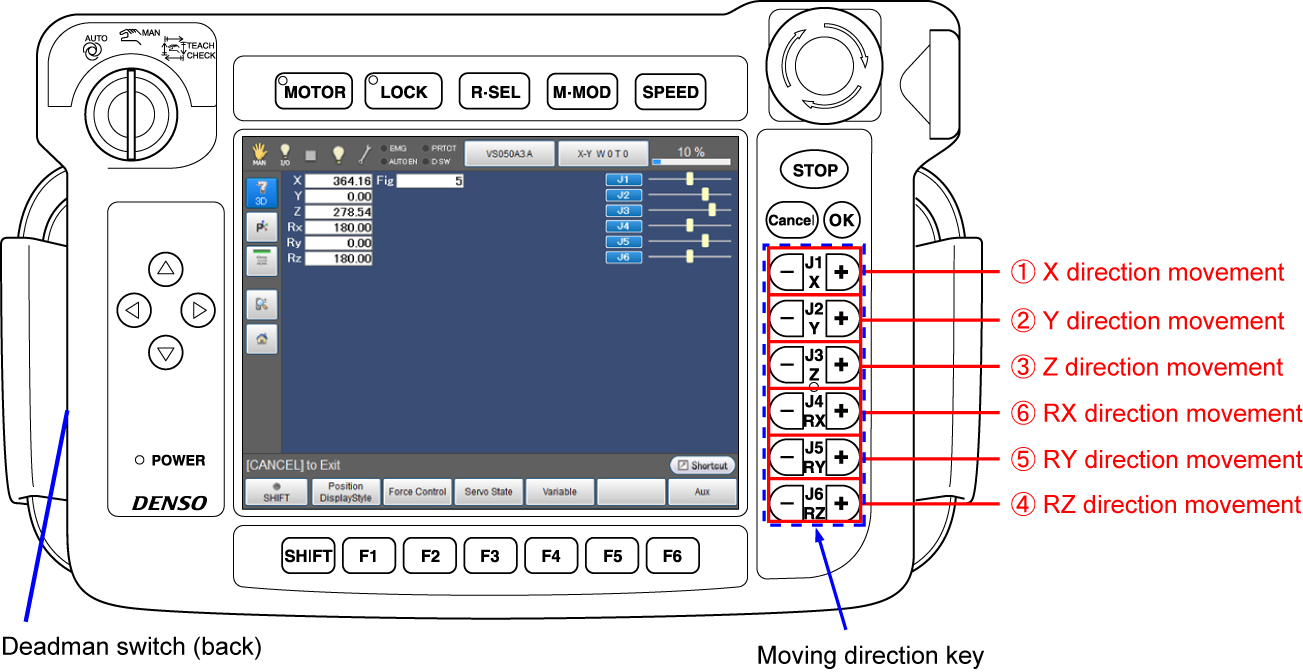Select the 3D view sidebar icon
The height and width of the screenshot is (672, 1303).
pyautogui.click(x=261, y=192)
